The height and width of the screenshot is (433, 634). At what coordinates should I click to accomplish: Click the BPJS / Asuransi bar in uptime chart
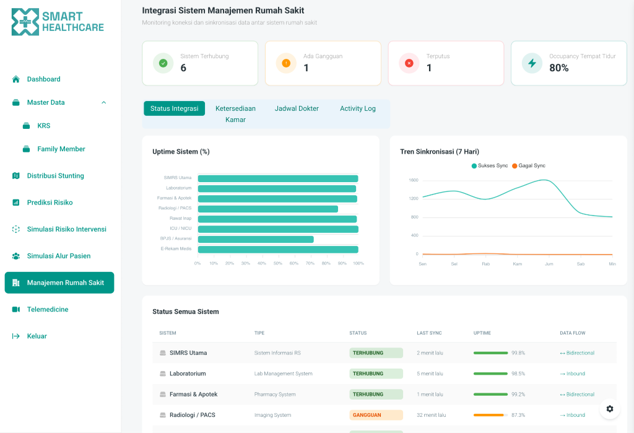tap(256, 239)
